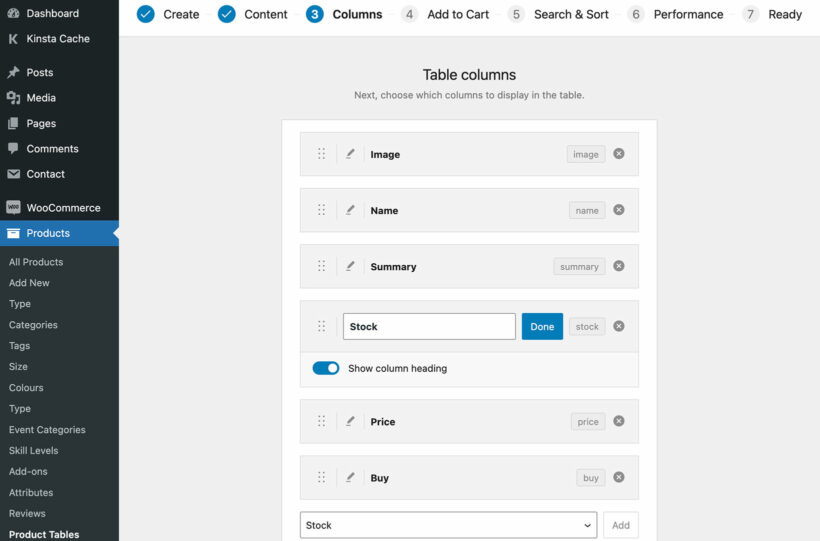Image resolution: width=820 pixels, height=541 pixels.
Task: Jump to the Add to Cart step
Action: pyautogui.click(x=445, y=14)
